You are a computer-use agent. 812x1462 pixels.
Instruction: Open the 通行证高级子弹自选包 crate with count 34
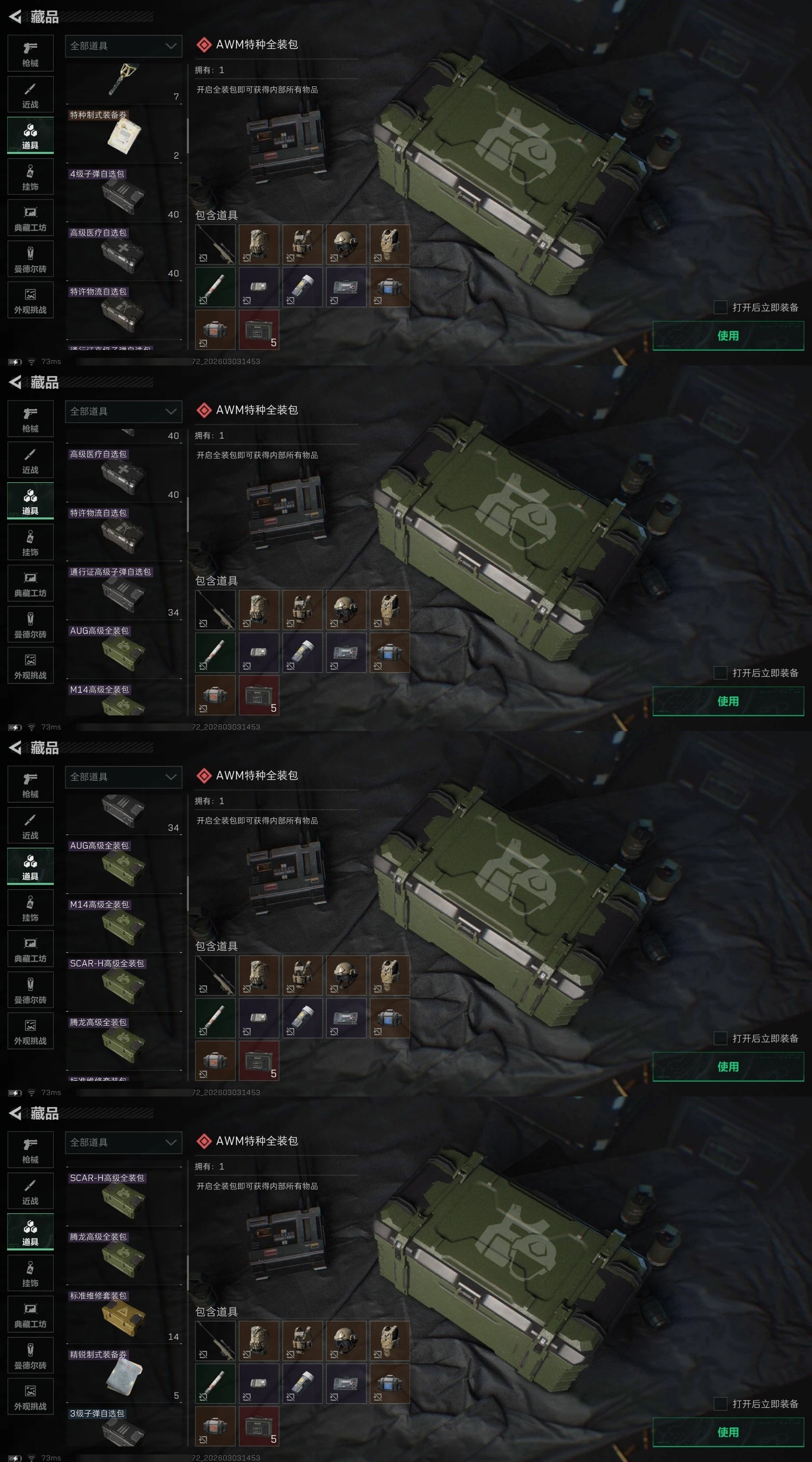point(124,592)
